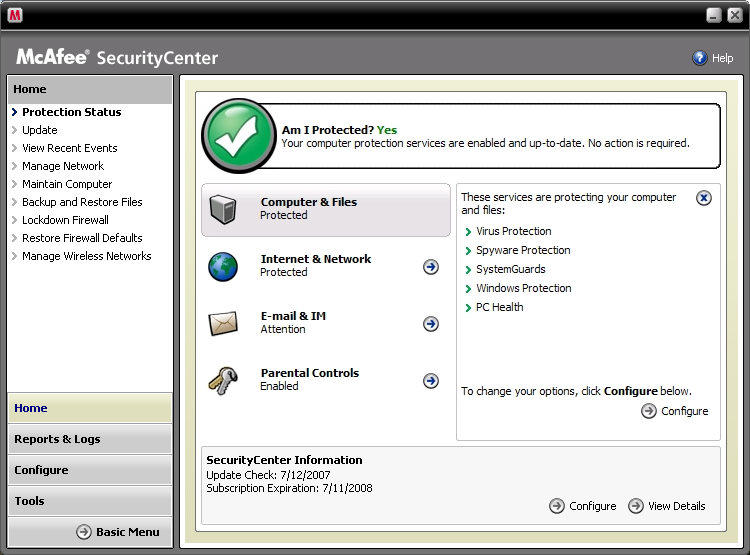The height and width of the screenshot is (555, 750).
Task: Click View Details in SecurityCenter Information
Action: (x=676, y=506)
